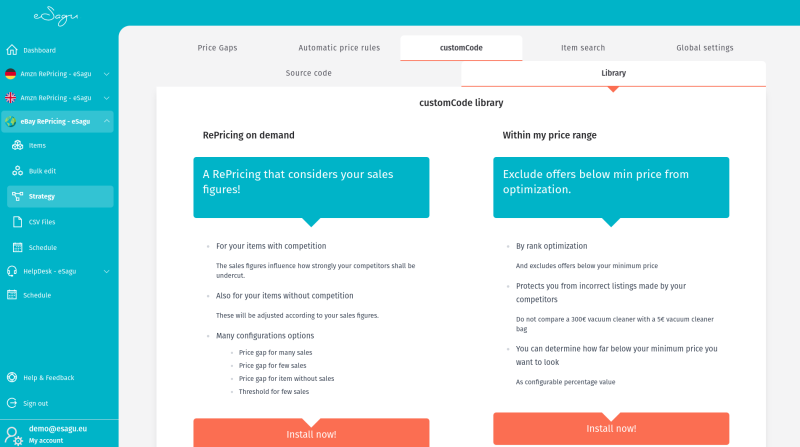Viewport: 800px width, 447px height.
Task: Expand the UK Amzn RePricing chevron
Action: (x=106, y=97)
